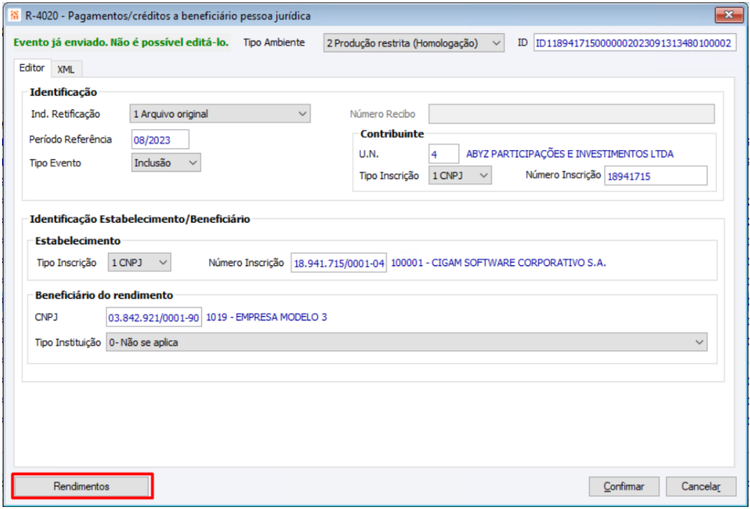The width and height of the screenshot is (750, 509).
Task: Click the Rendimentos button
Action: pyautogui.click(x=81, y=487)
